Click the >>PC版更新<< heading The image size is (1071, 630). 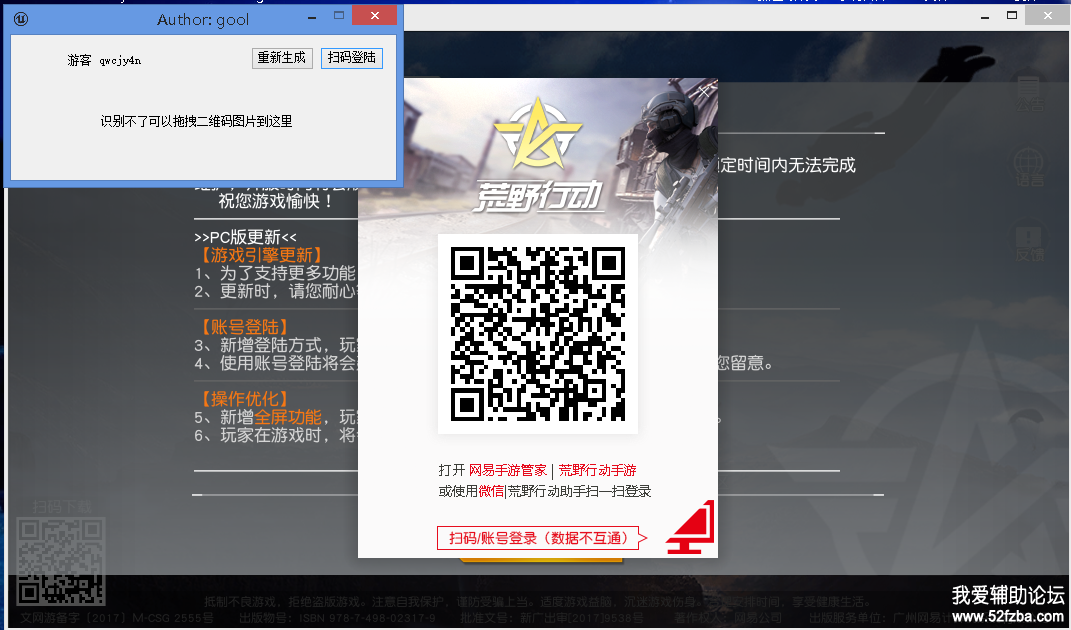(x=245, y=237)
